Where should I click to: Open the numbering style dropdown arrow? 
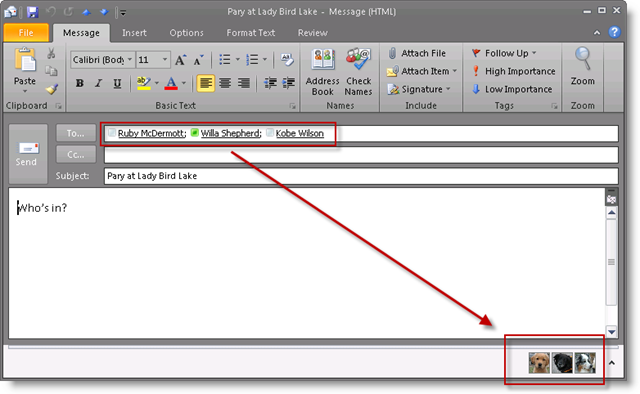click(265, 60)
